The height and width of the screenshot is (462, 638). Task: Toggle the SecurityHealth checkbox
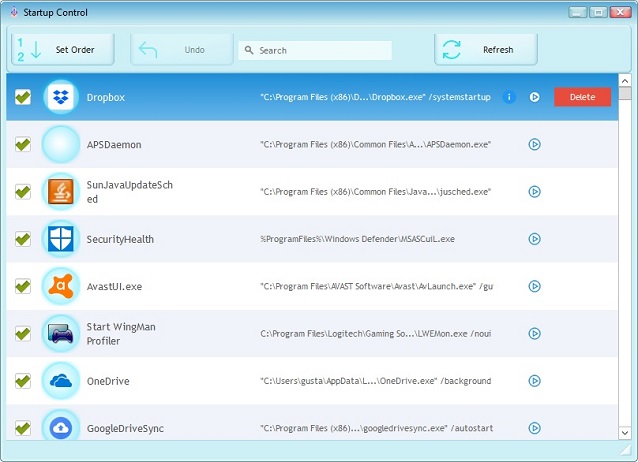coord(23,239)
